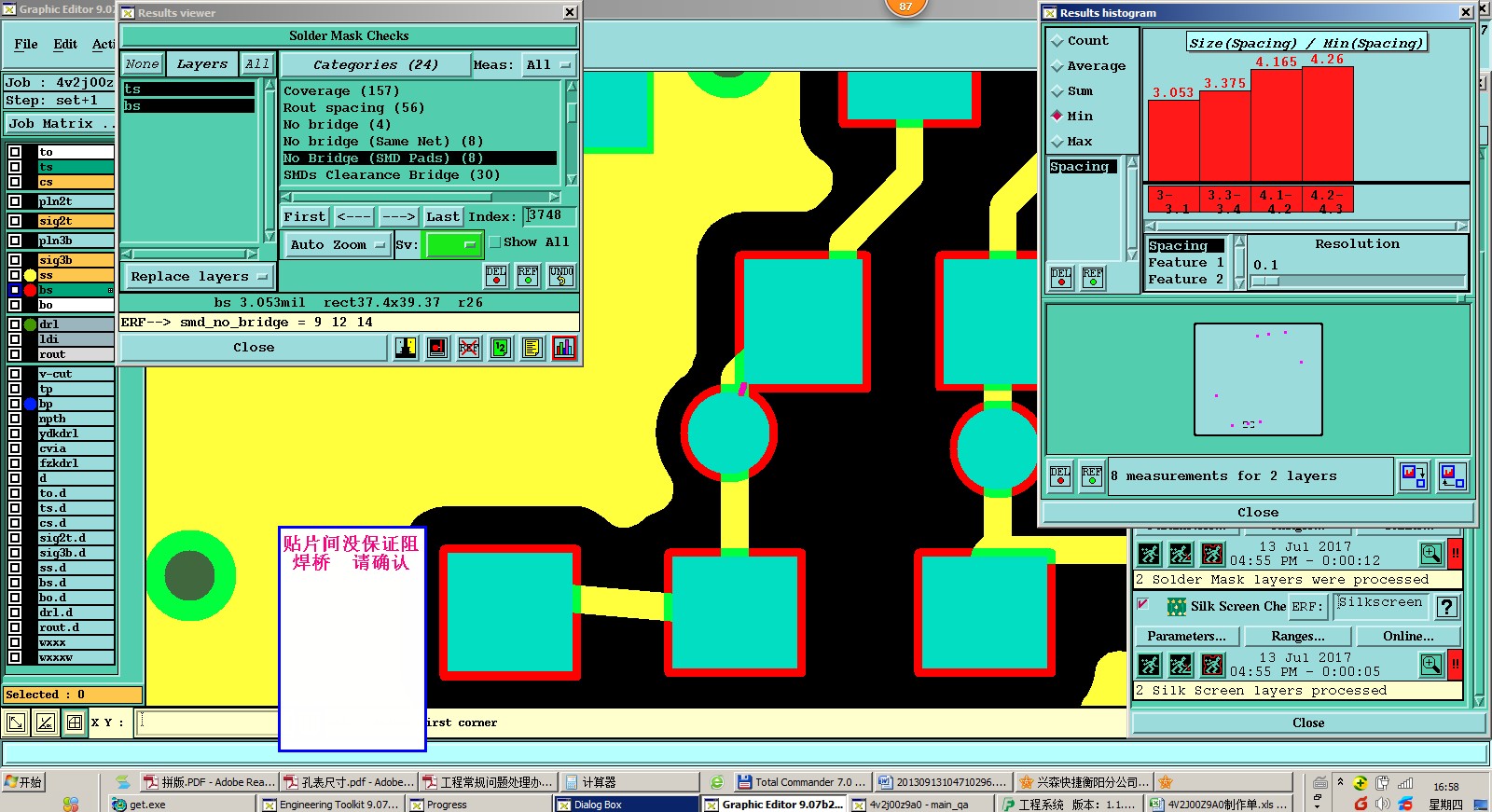Select Count radio option

(x=1057, y=41)
